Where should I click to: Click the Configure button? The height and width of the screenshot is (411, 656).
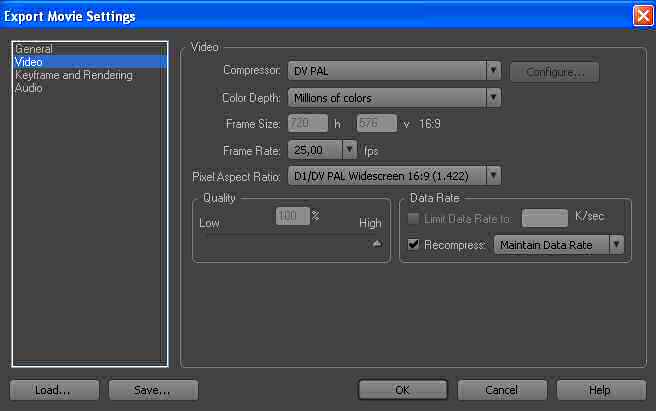click(554, 72)
